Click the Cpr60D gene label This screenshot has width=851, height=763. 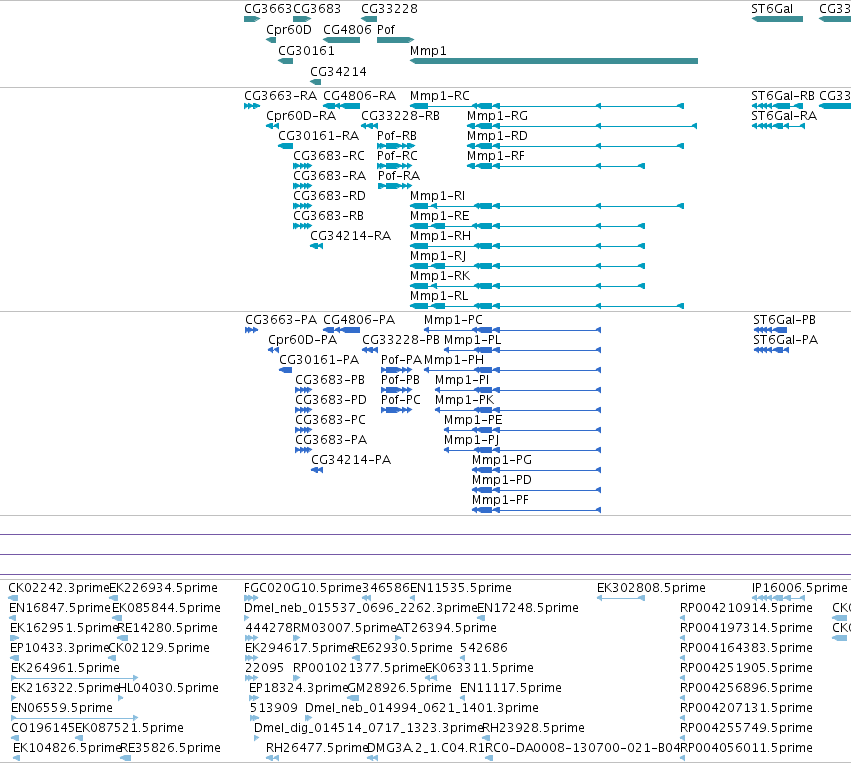289,29
